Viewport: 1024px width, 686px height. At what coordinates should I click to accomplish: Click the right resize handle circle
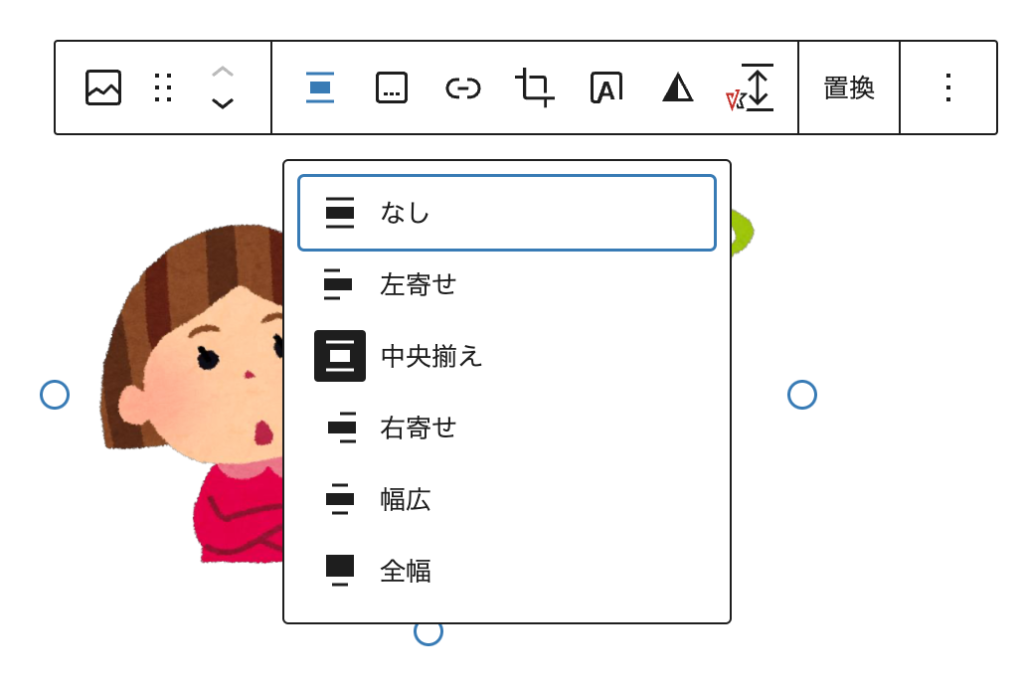tap(802, 395)
